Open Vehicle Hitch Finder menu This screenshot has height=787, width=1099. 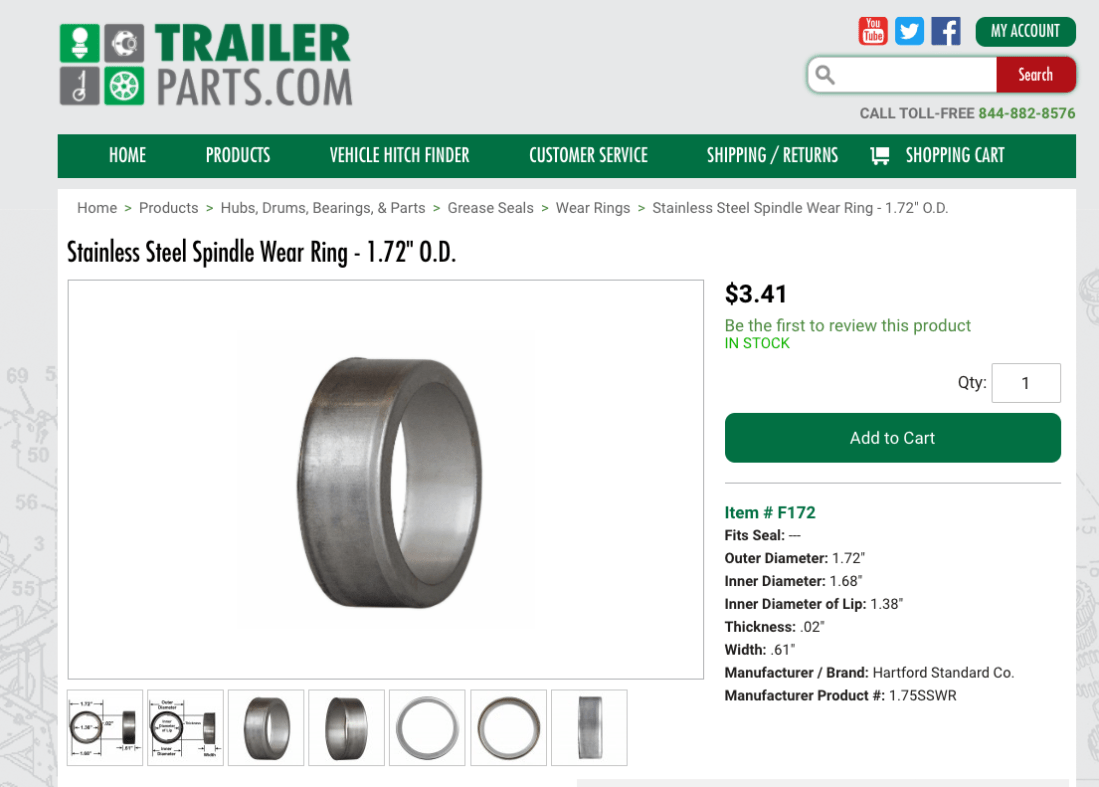coord(400,156)
